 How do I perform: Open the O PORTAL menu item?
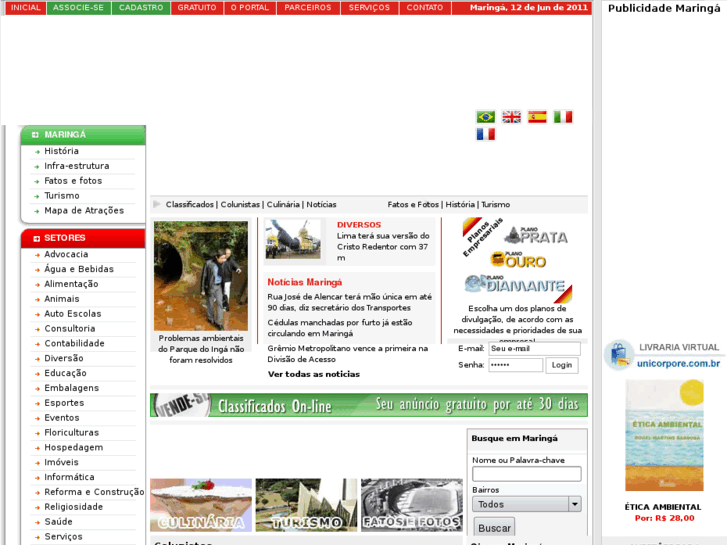250,7
